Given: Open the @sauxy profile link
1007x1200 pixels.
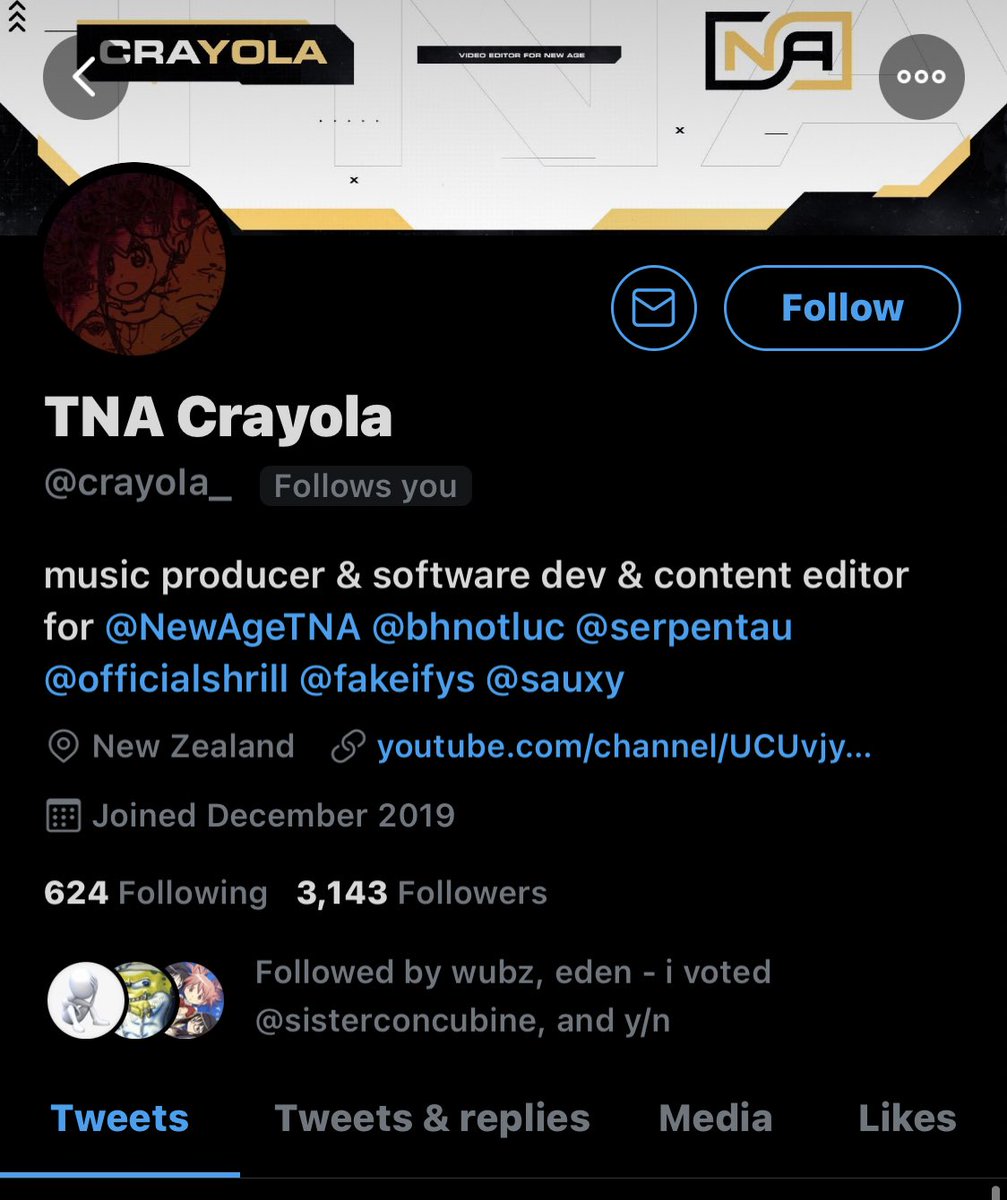Looking at the screenshot, I should coord(555,680).
